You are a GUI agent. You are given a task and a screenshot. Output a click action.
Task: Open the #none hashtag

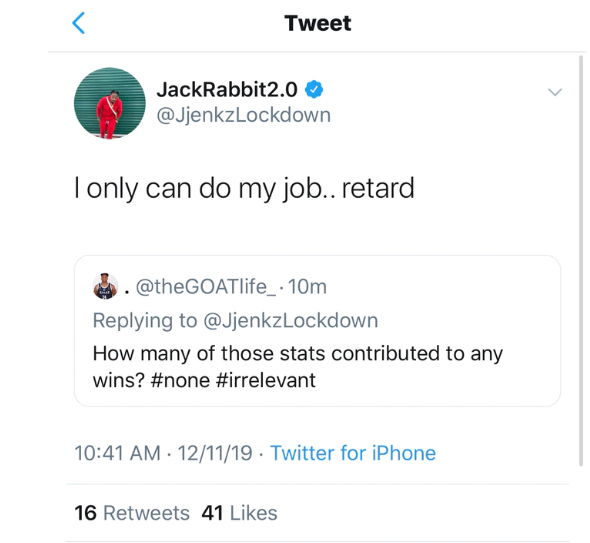[180, 380]
